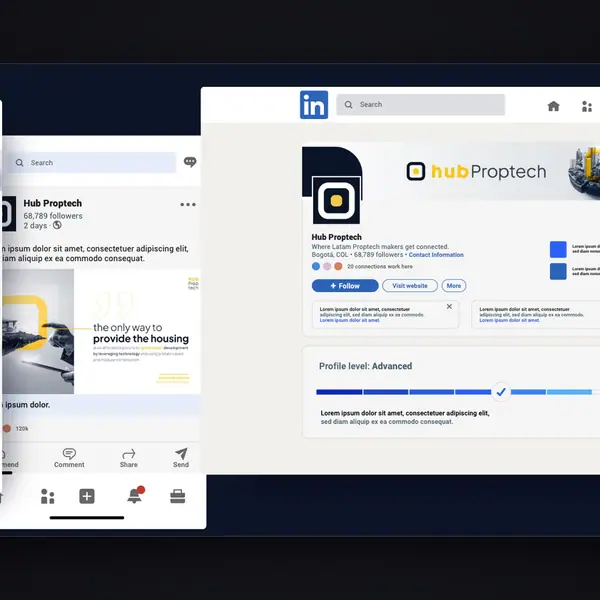Click the Hub Proptech square profile logo

pyautogui.click(x=336, y=200)
